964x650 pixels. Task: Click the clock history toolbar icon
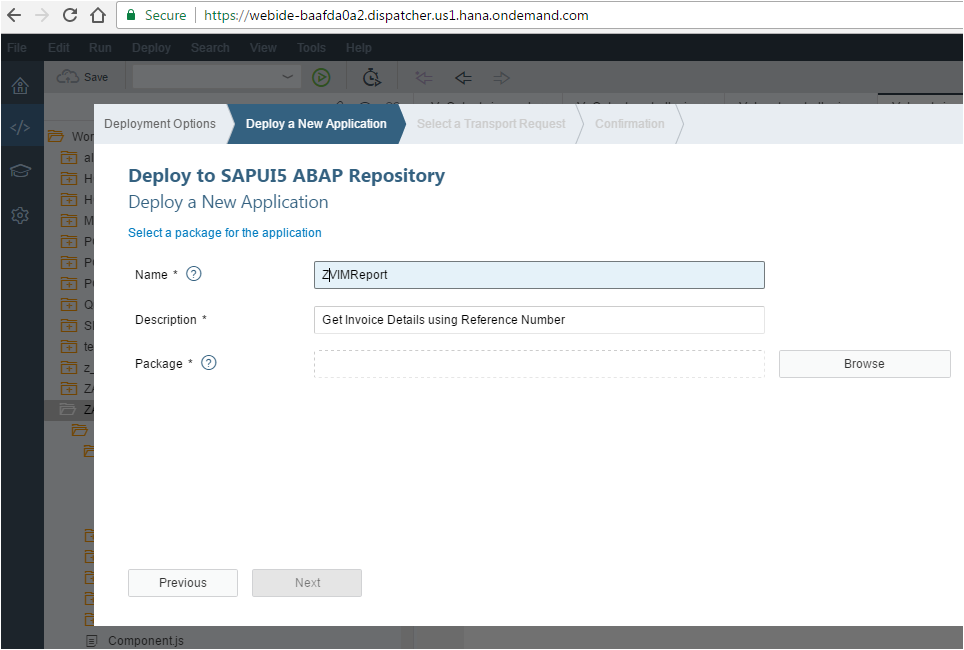[371, 77]
